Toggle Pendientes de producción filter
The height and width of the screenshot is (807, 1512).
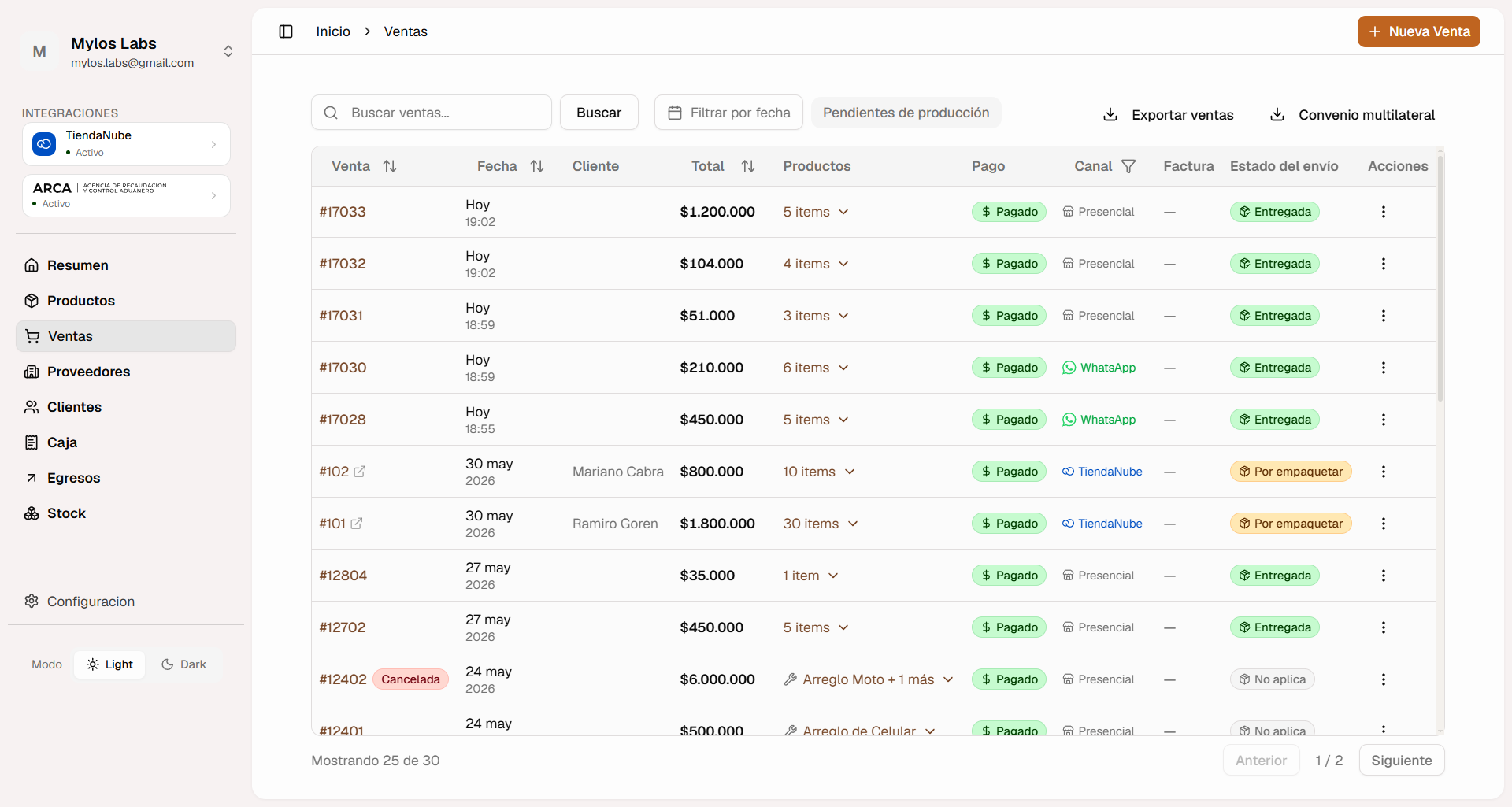tap(906, 113)
